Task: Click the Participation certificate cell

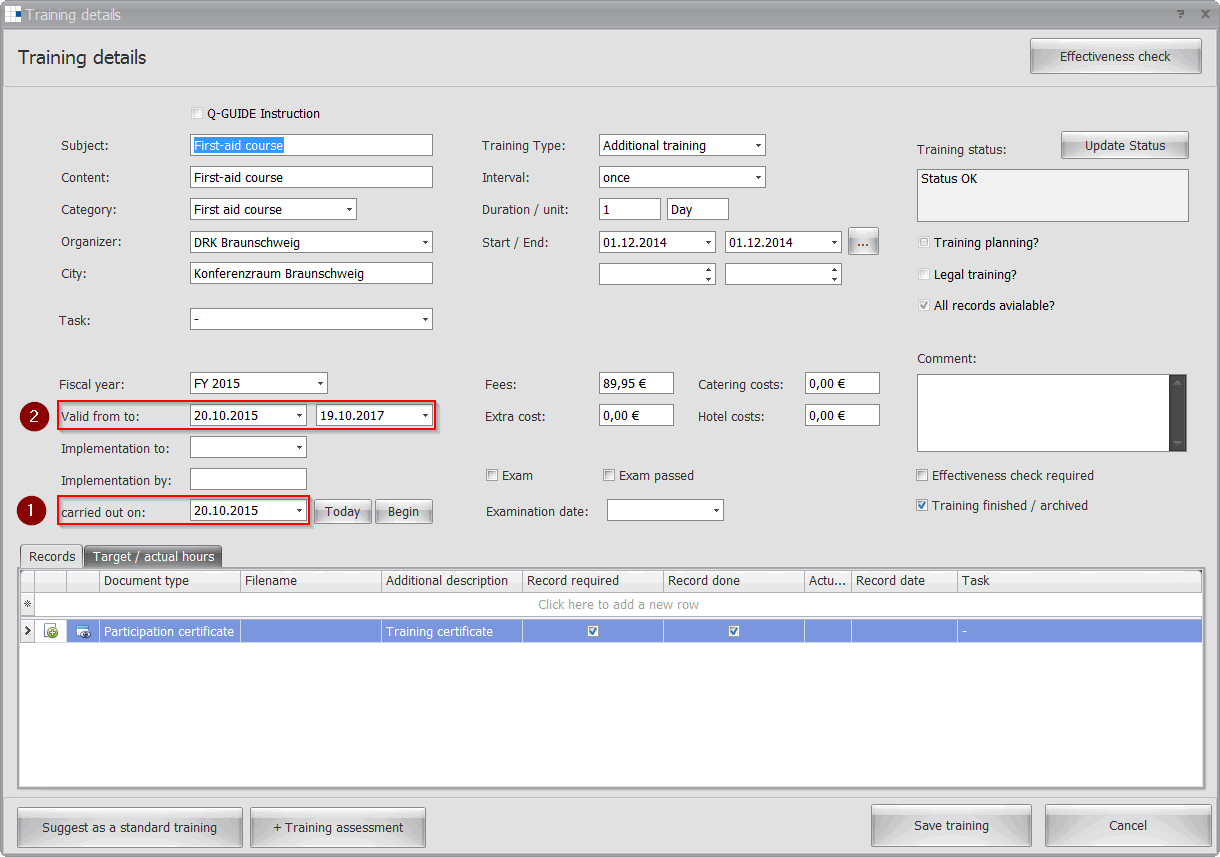Action: coord(170,631)
